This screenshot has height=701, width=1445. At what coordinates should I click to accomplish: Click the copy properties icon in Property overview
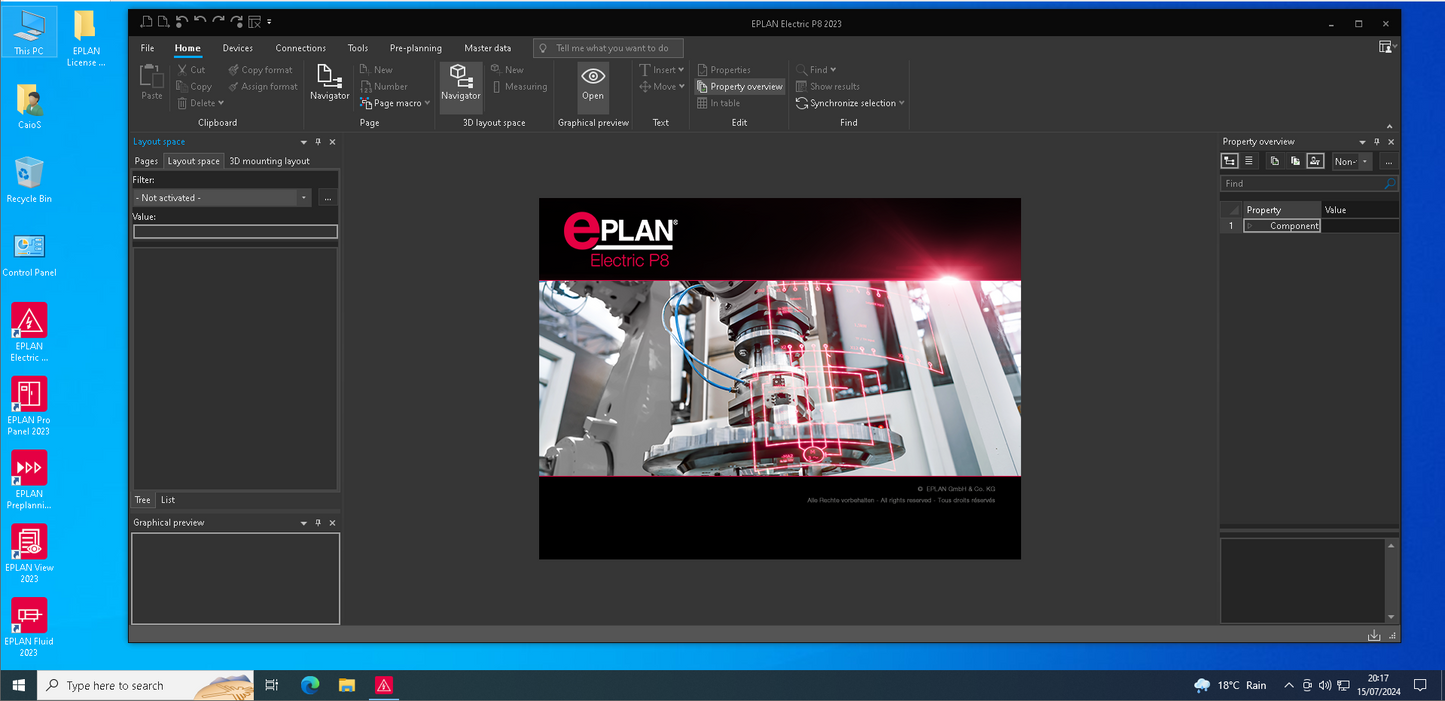[1275, 161]
